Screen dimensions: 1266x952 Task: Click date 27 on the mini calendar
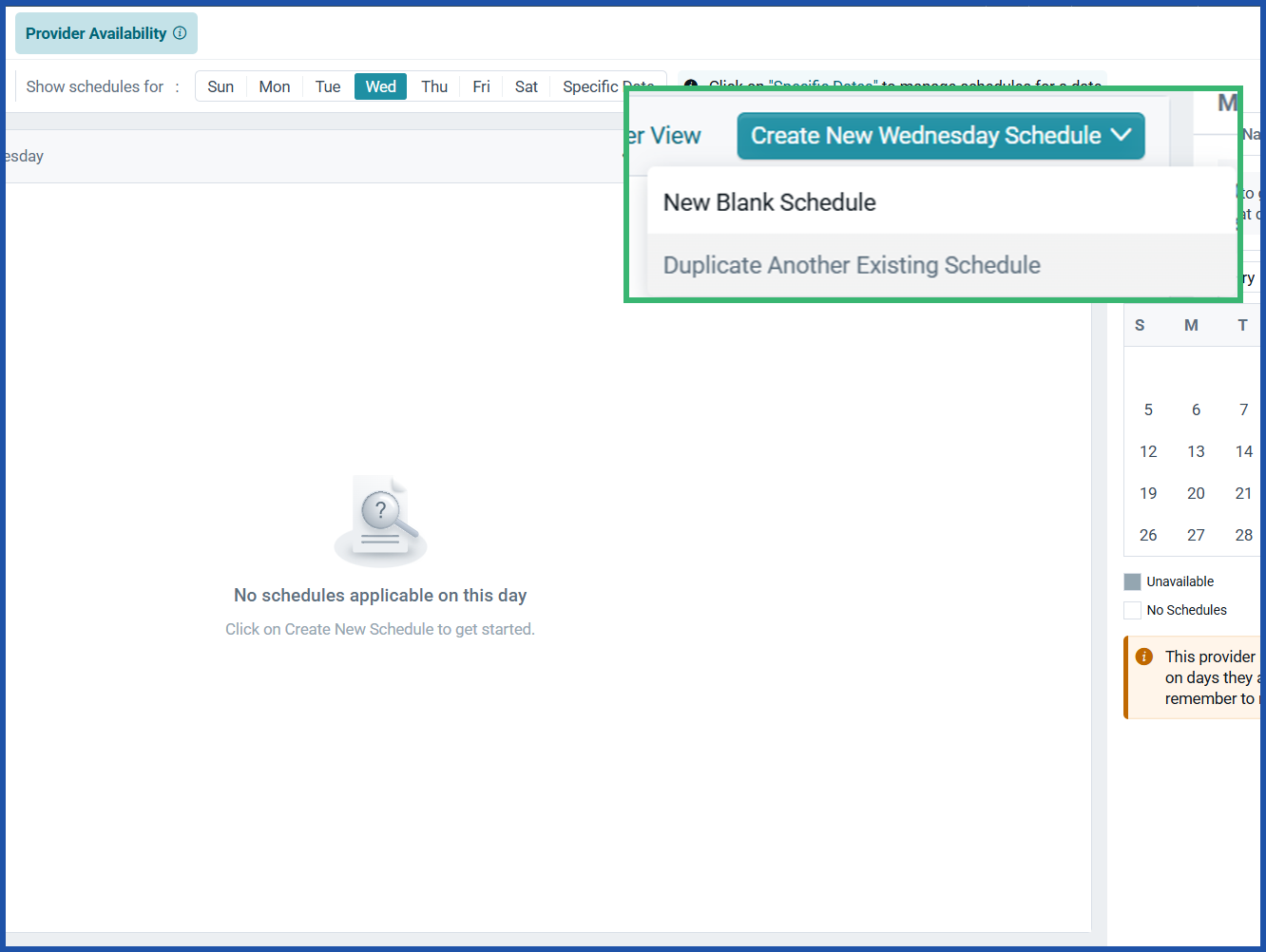coord(1196,535)
